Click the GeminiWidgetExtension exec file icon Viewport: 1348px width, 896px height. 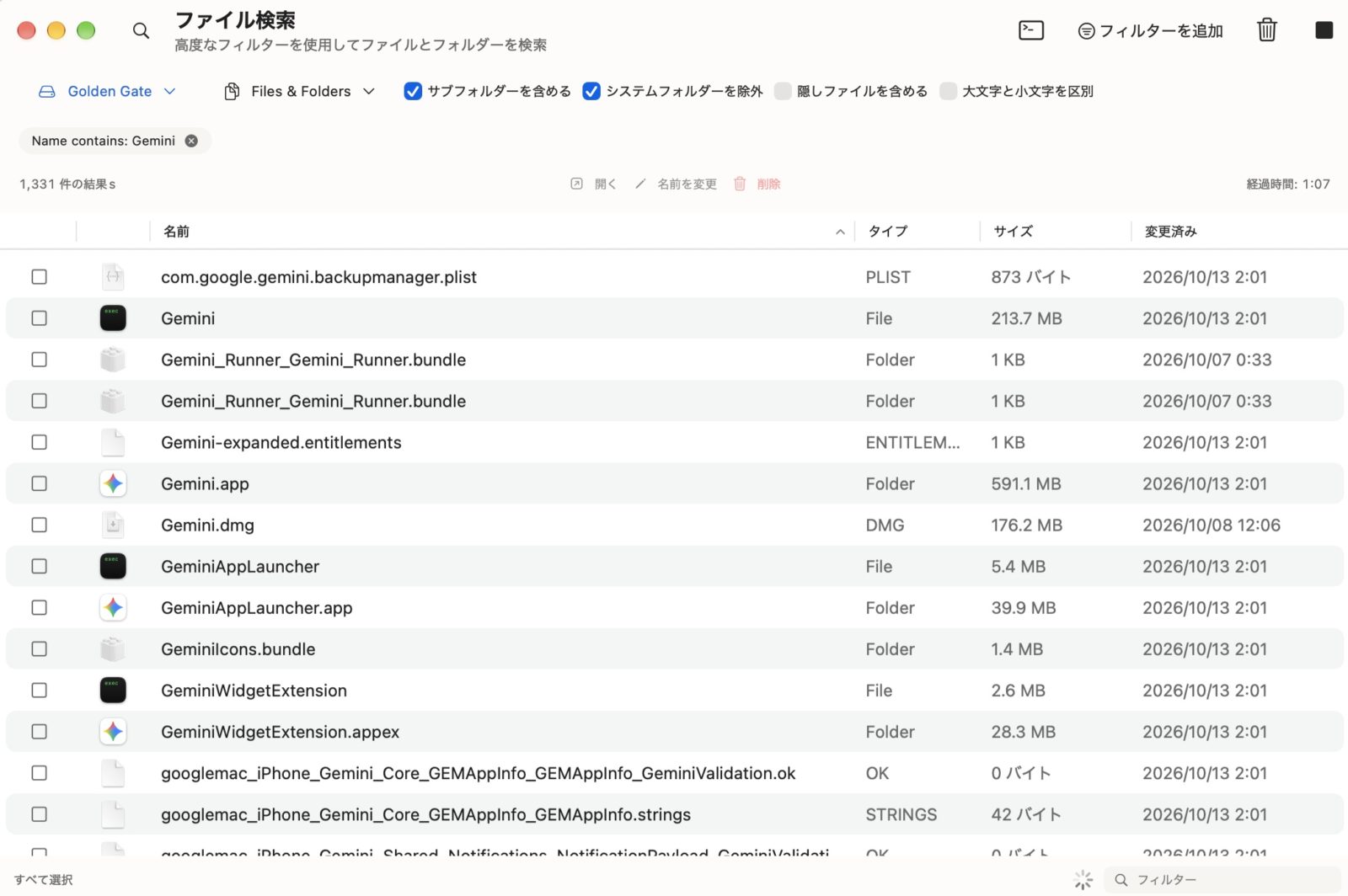click(x=113, y=690)
